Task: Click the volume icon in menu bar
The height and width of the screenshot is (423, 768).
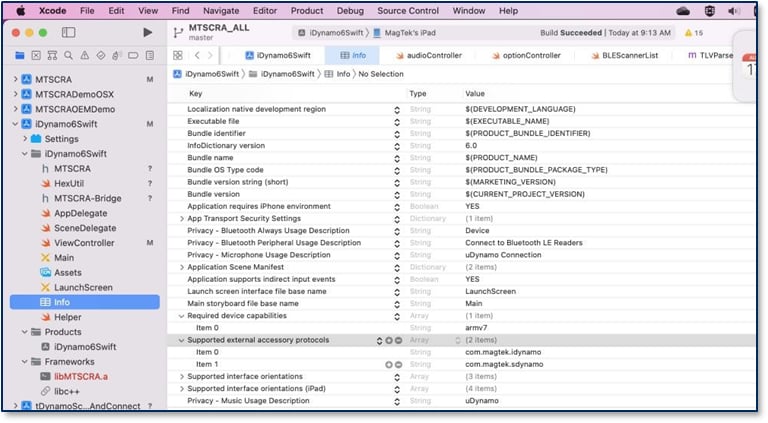Action: click(x=734, y=11)
